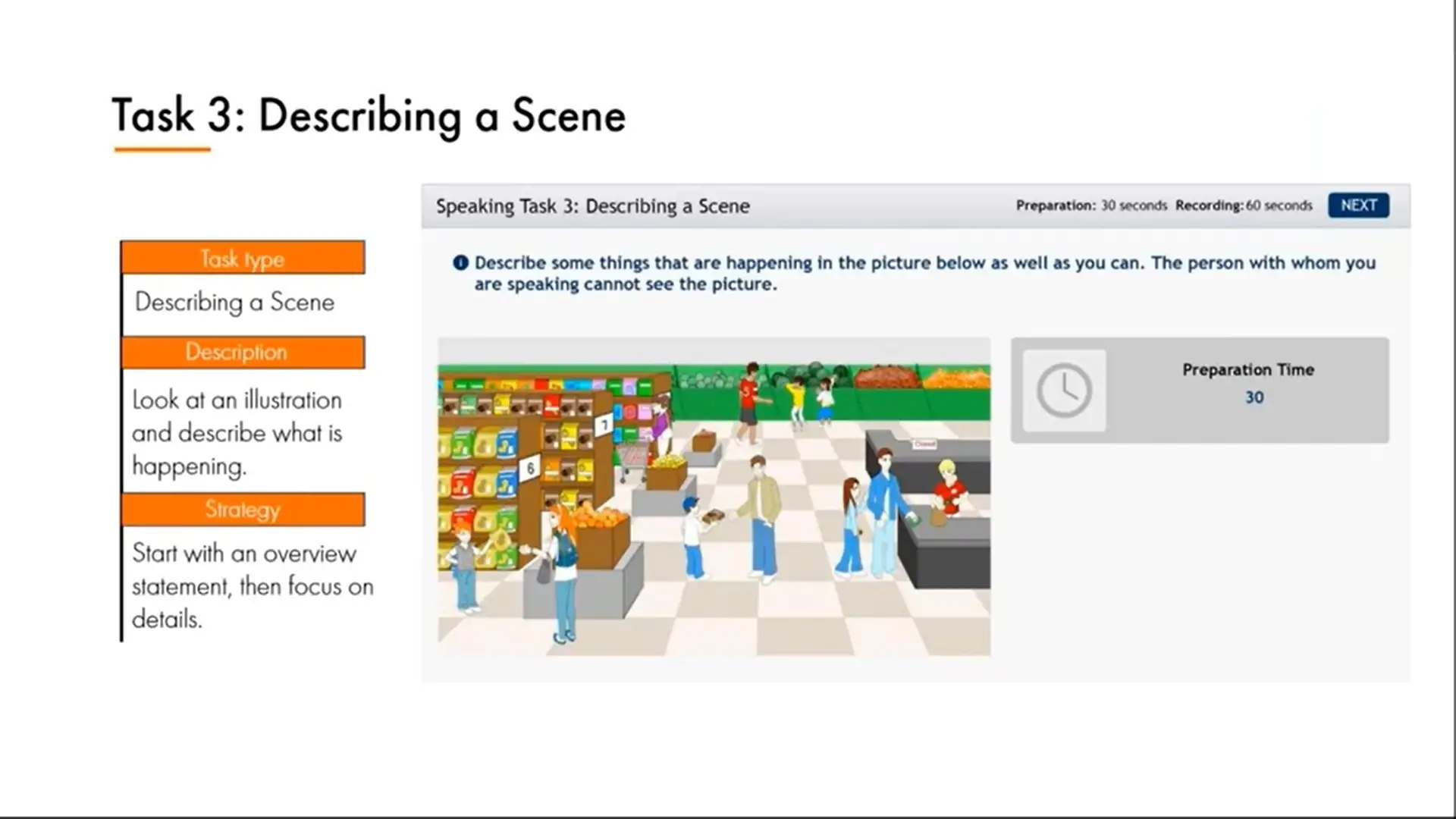Screen dimensions: 1456x819
Task: Click the aisle number 7 sign
Action: [604, 425]
